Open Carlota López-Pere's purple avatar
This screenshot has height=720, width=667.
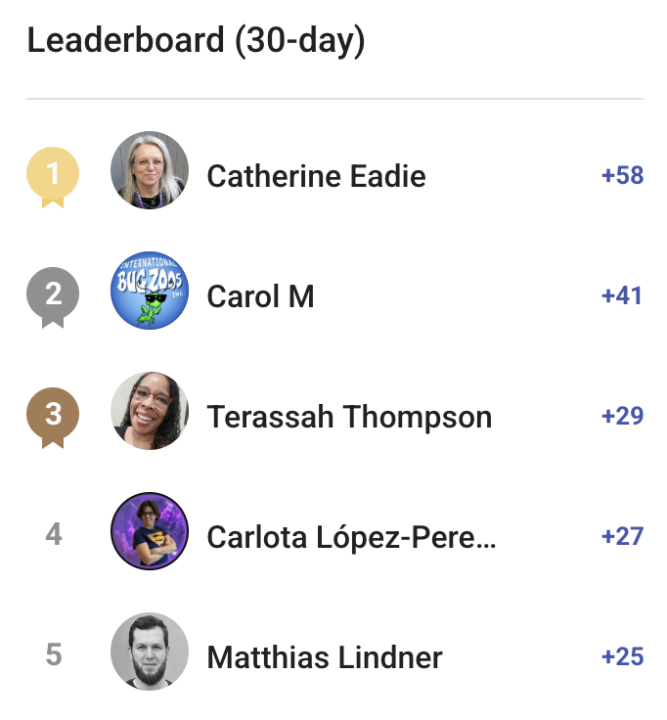point(150,531)
